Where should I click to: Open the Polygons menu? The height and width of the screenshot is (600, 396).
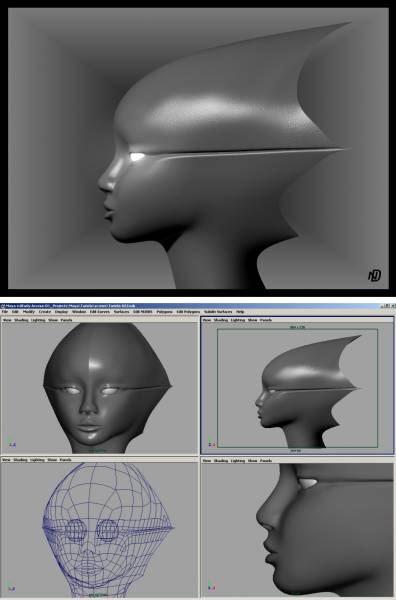pos(165,312)
